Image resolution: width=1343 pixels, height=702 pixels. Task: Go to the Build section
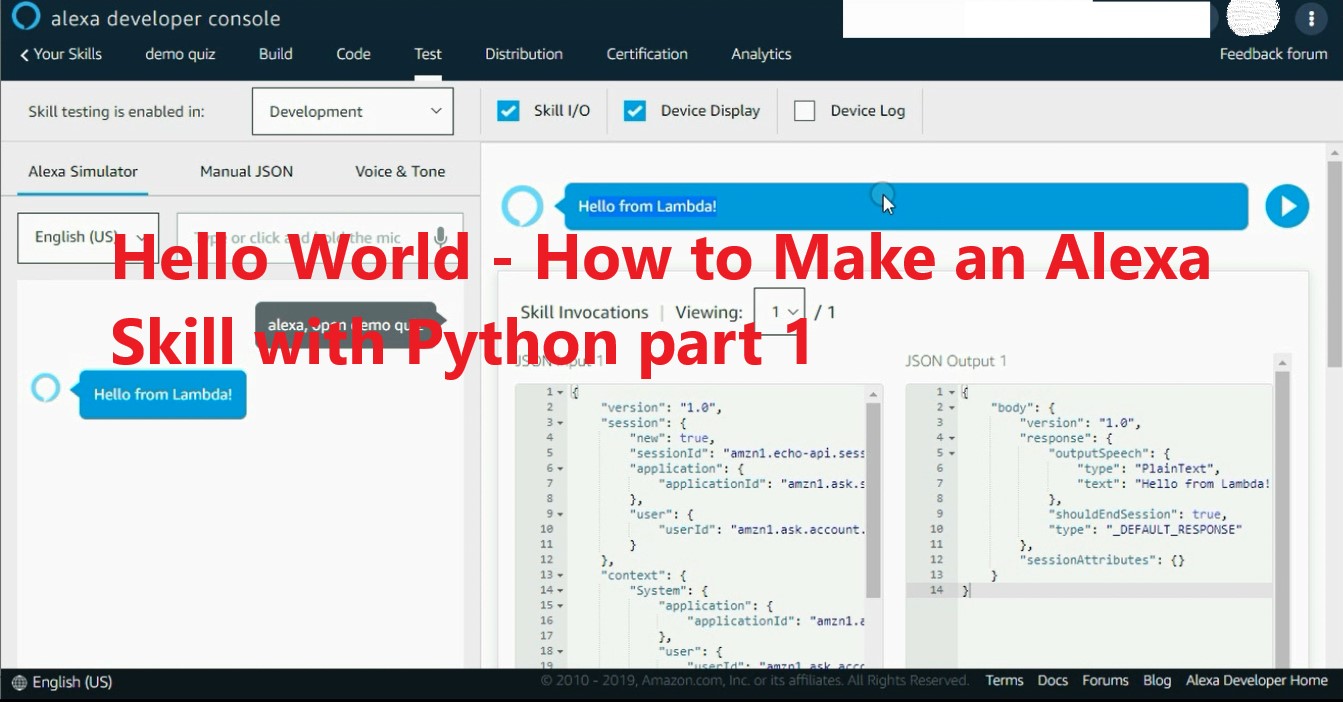tap(275, 54)
